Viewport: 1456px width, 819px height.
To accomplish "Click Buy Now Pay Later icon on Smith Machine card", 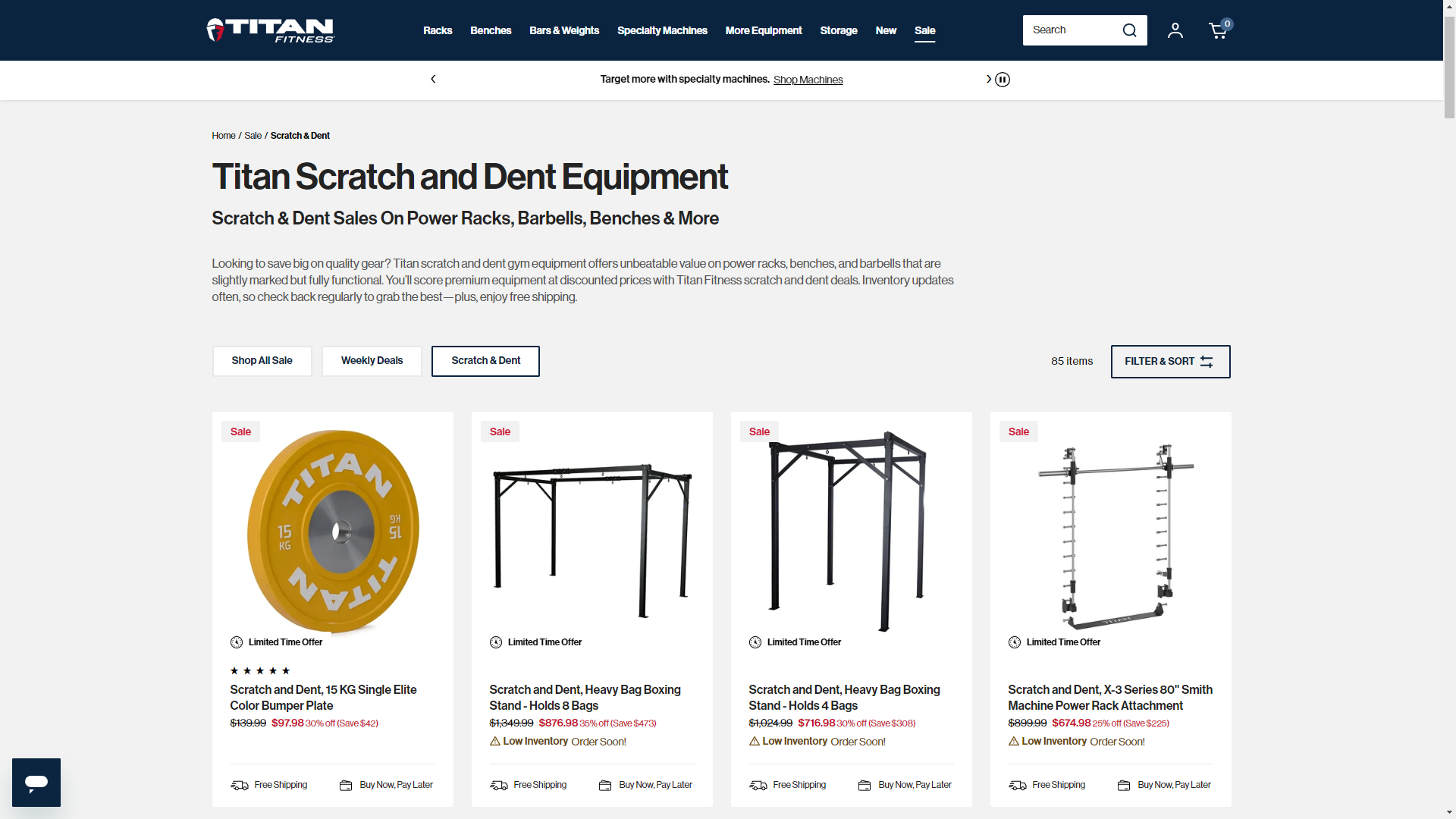I will point(1124,785).
